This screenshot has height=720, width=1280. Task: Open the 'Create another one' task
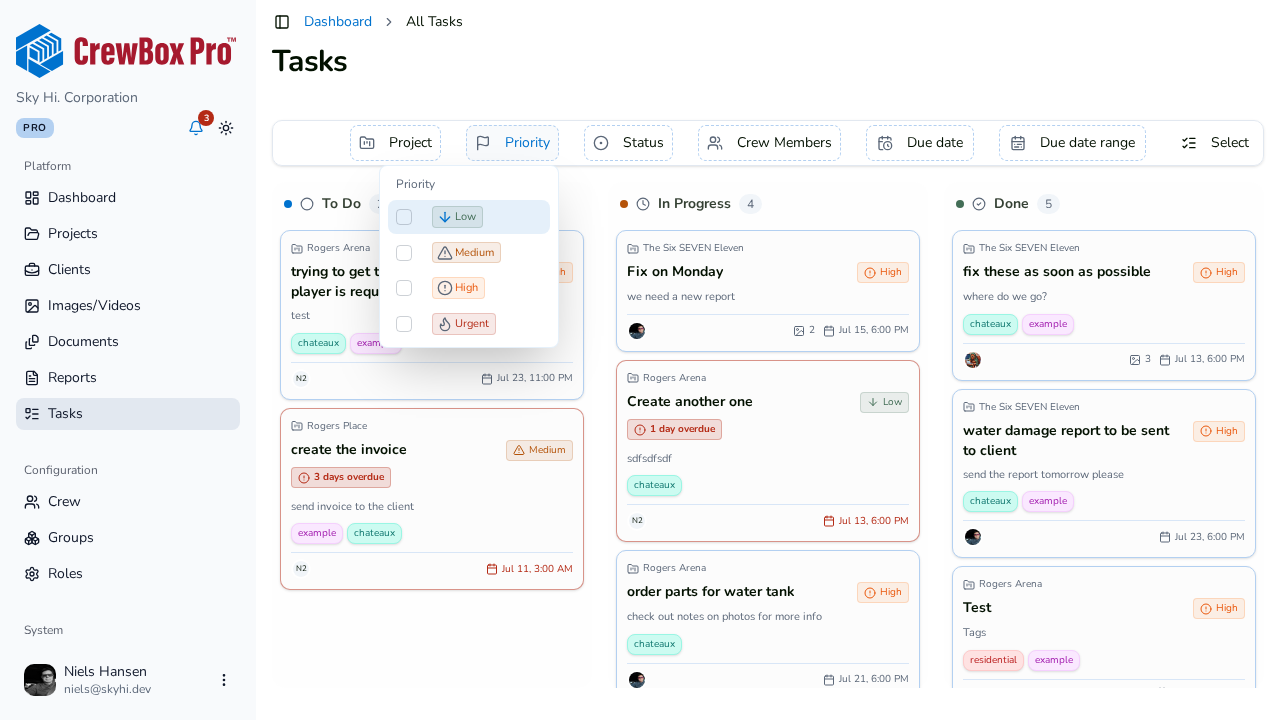690,402
